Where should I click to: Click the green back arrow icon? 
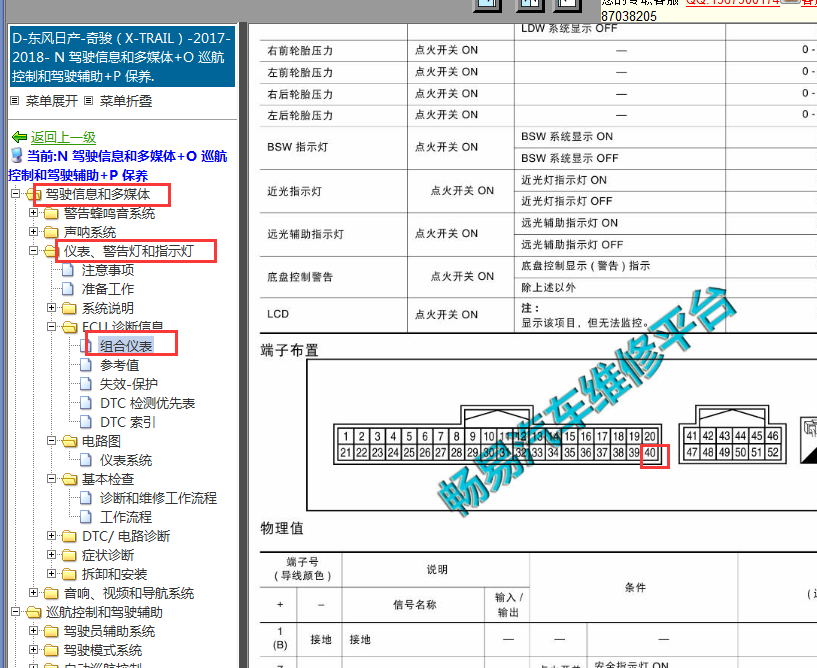pos(19,137)
